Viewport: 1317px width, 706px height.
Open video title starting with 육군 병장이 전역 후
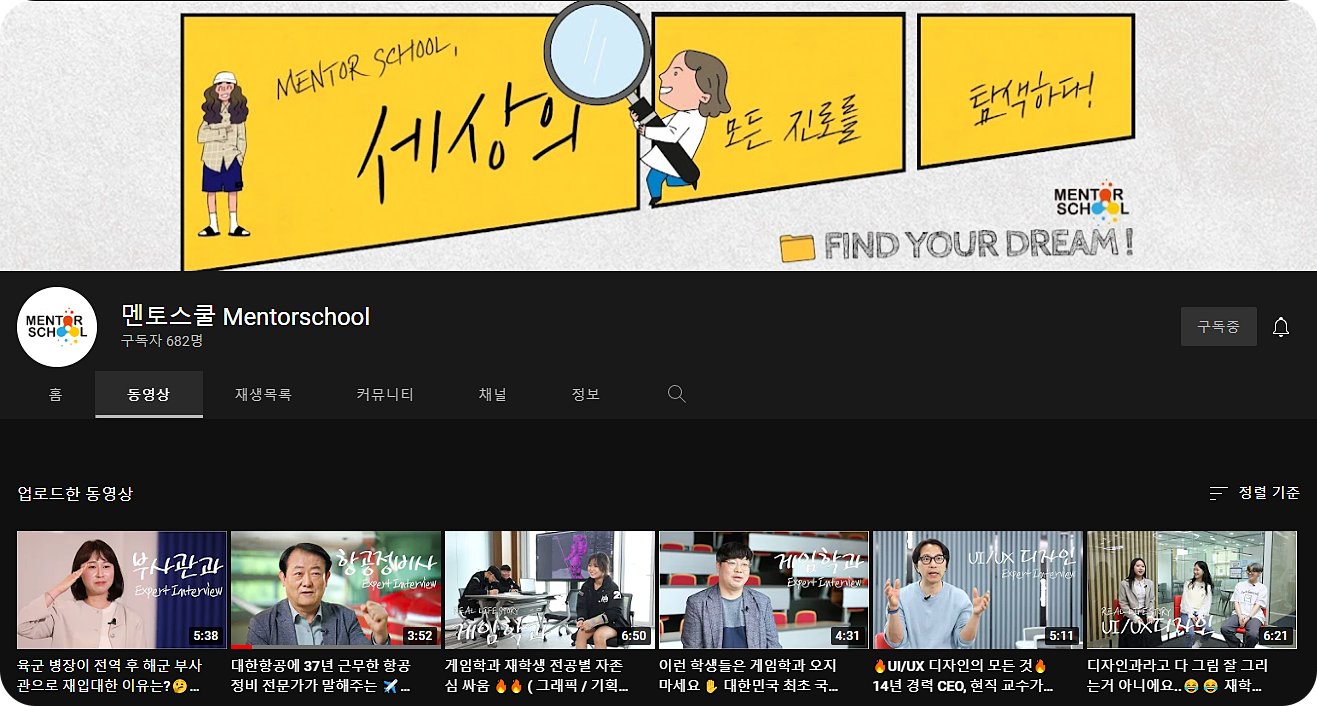point(110,676)
